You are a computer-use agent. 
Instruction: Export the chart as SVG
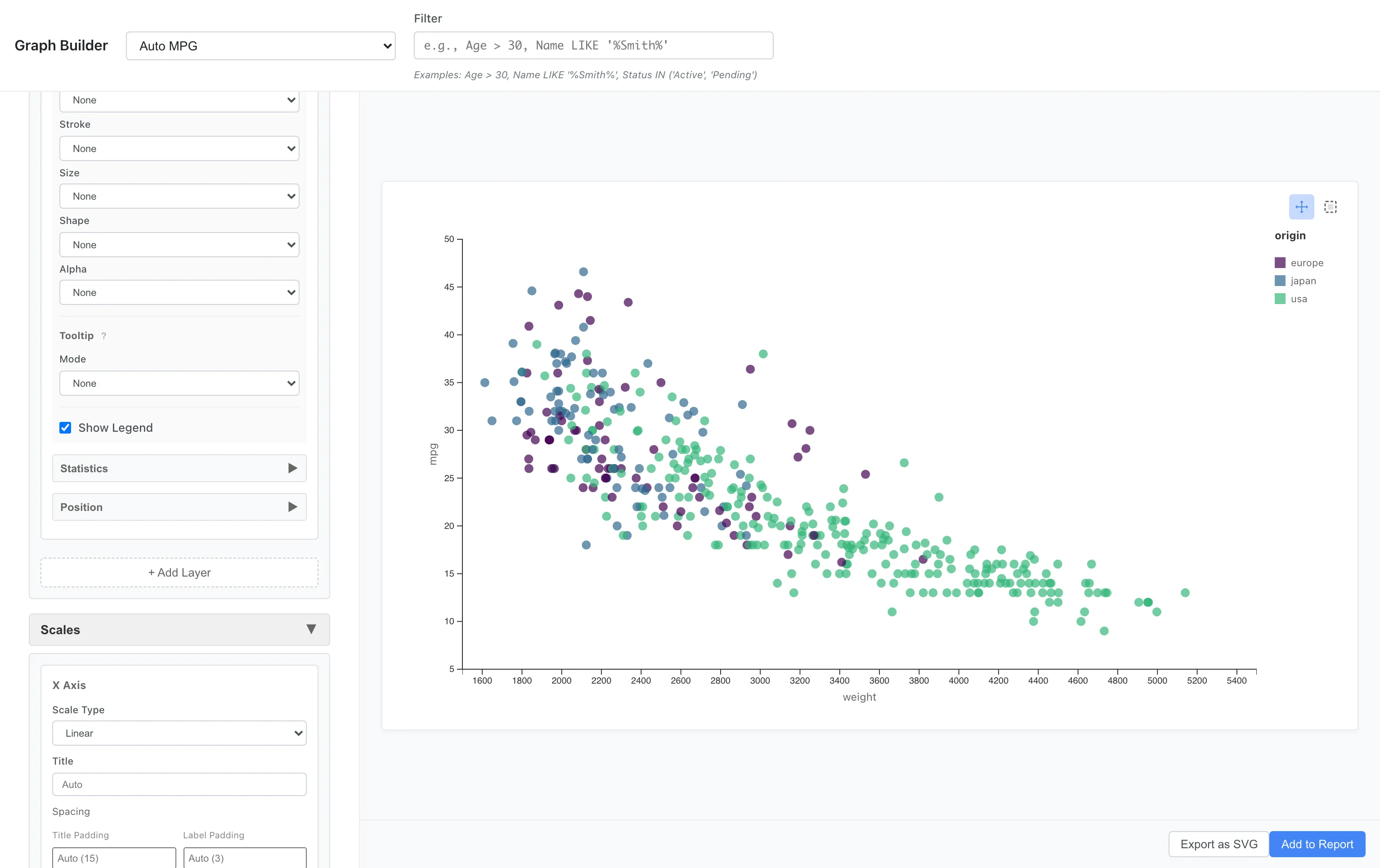coord(1218,844)
